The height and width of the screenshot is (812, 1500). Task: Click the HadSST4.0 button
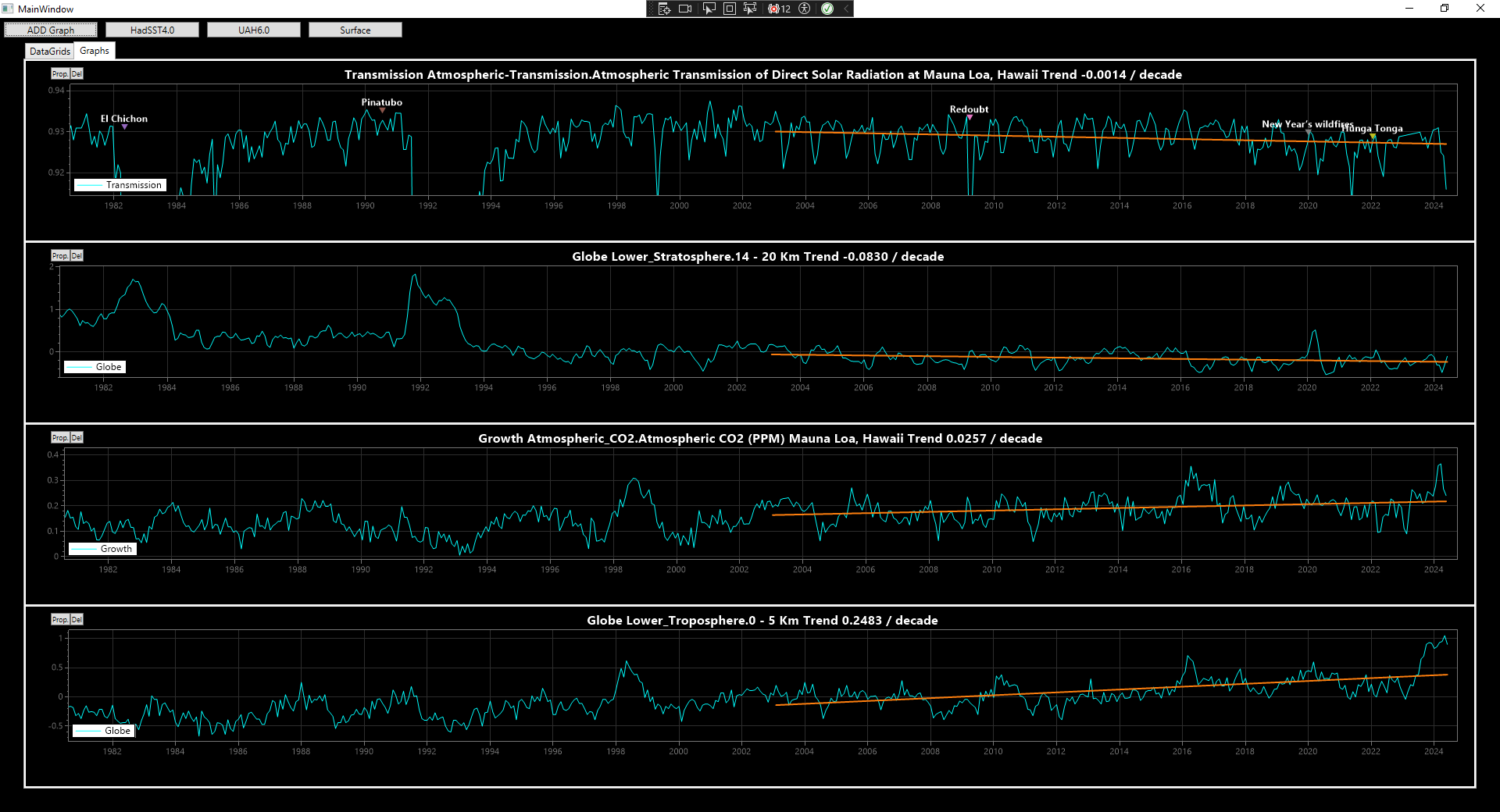[x=152, y=30]
